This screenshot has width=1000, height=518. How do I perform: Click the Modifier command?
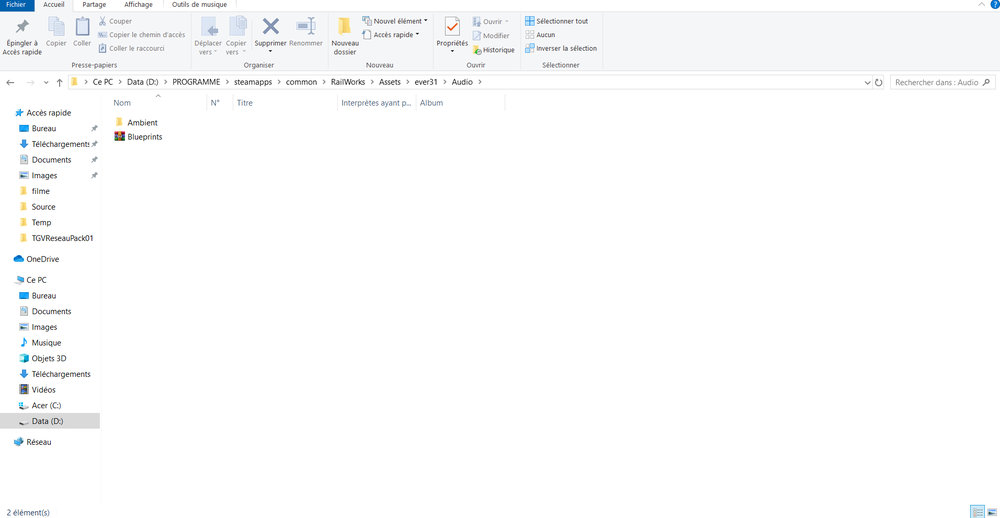click(x=490, y=36)
